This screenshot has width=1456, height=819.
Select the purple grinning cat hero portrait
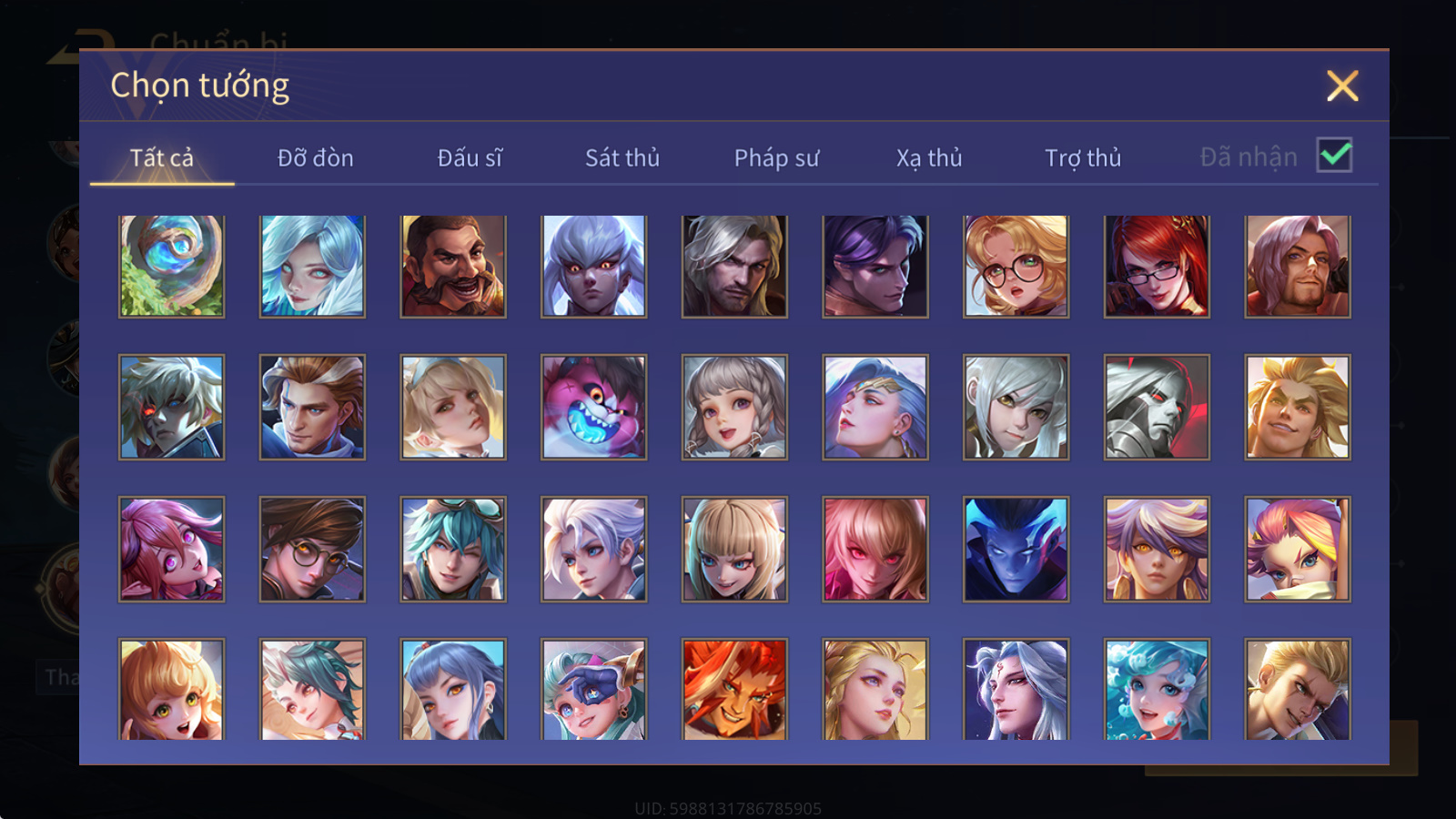point(594,407)
